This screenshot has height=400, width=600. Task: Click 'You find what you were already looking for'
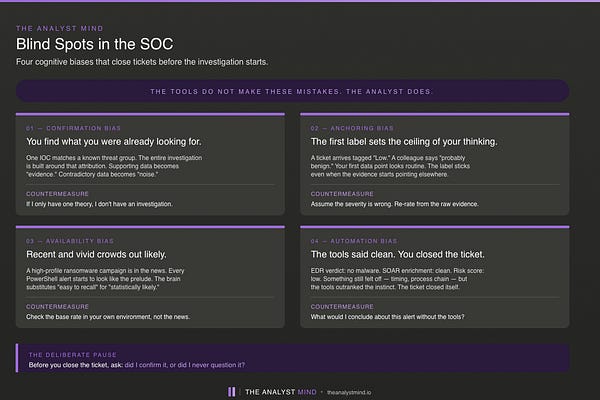pyautogui.click(x=114, y=142)
